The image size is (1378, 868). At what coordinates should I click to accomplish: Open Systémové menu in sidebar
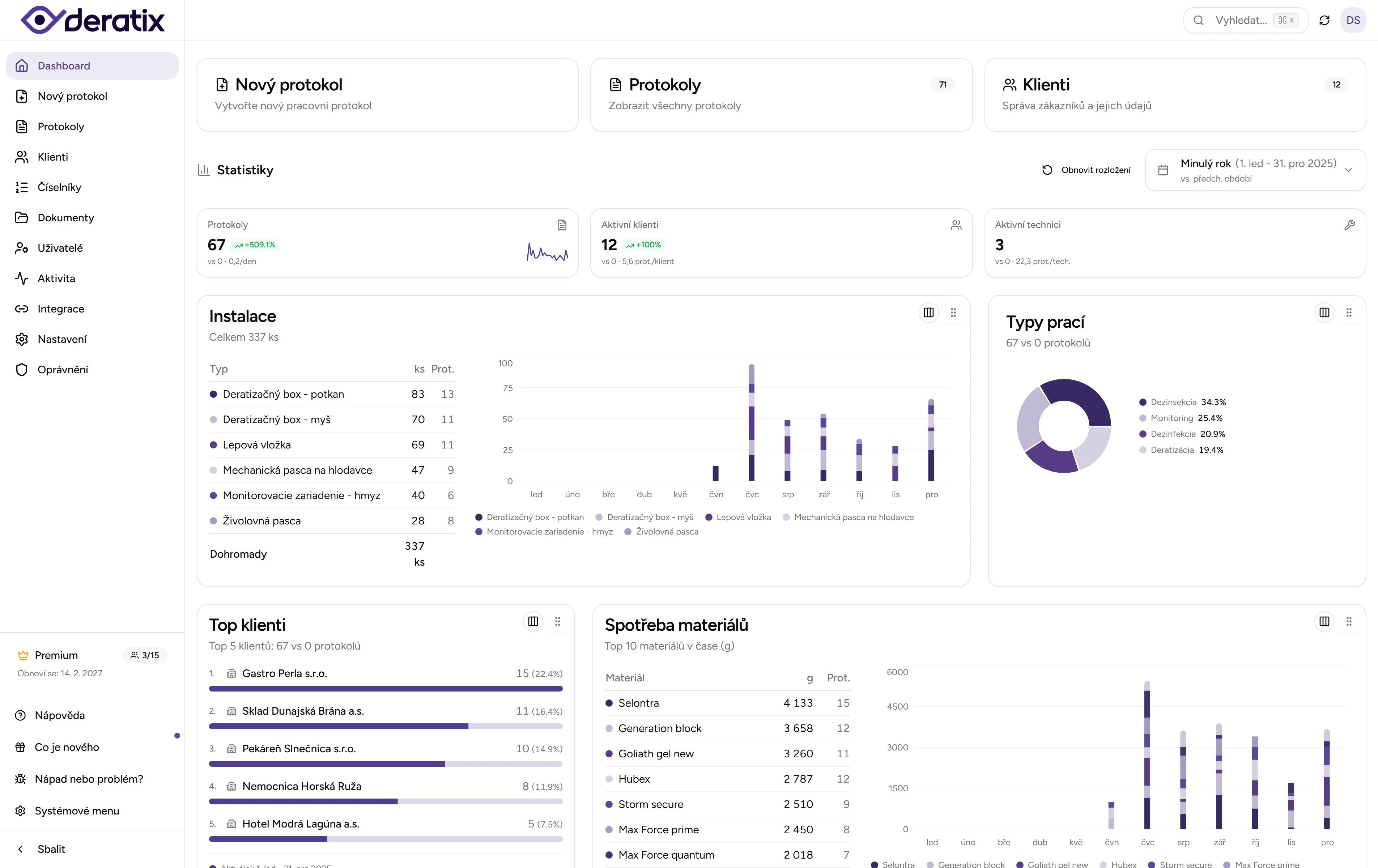(77, 811)
